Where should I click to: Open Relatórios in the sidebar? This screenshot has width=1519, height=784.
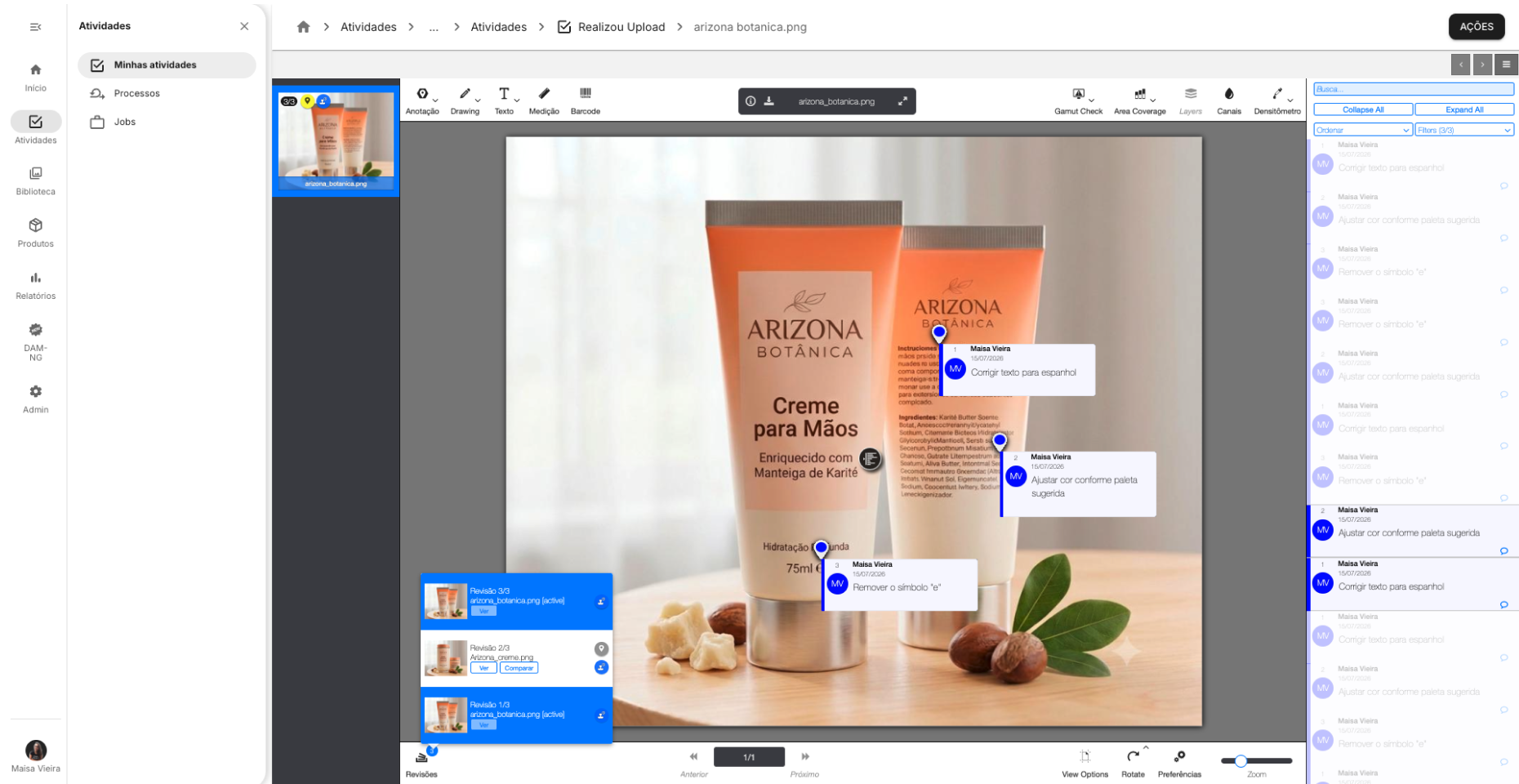[36, 286]
